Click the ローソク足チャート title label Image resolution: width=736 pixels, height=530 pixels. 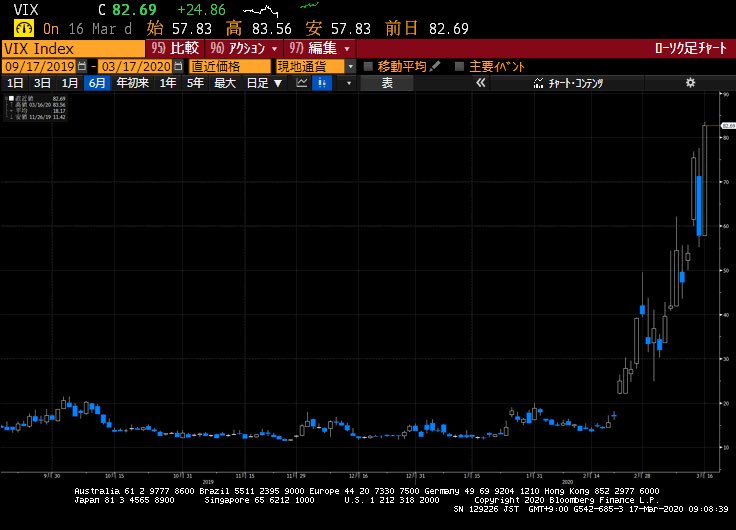pos(690,48)
